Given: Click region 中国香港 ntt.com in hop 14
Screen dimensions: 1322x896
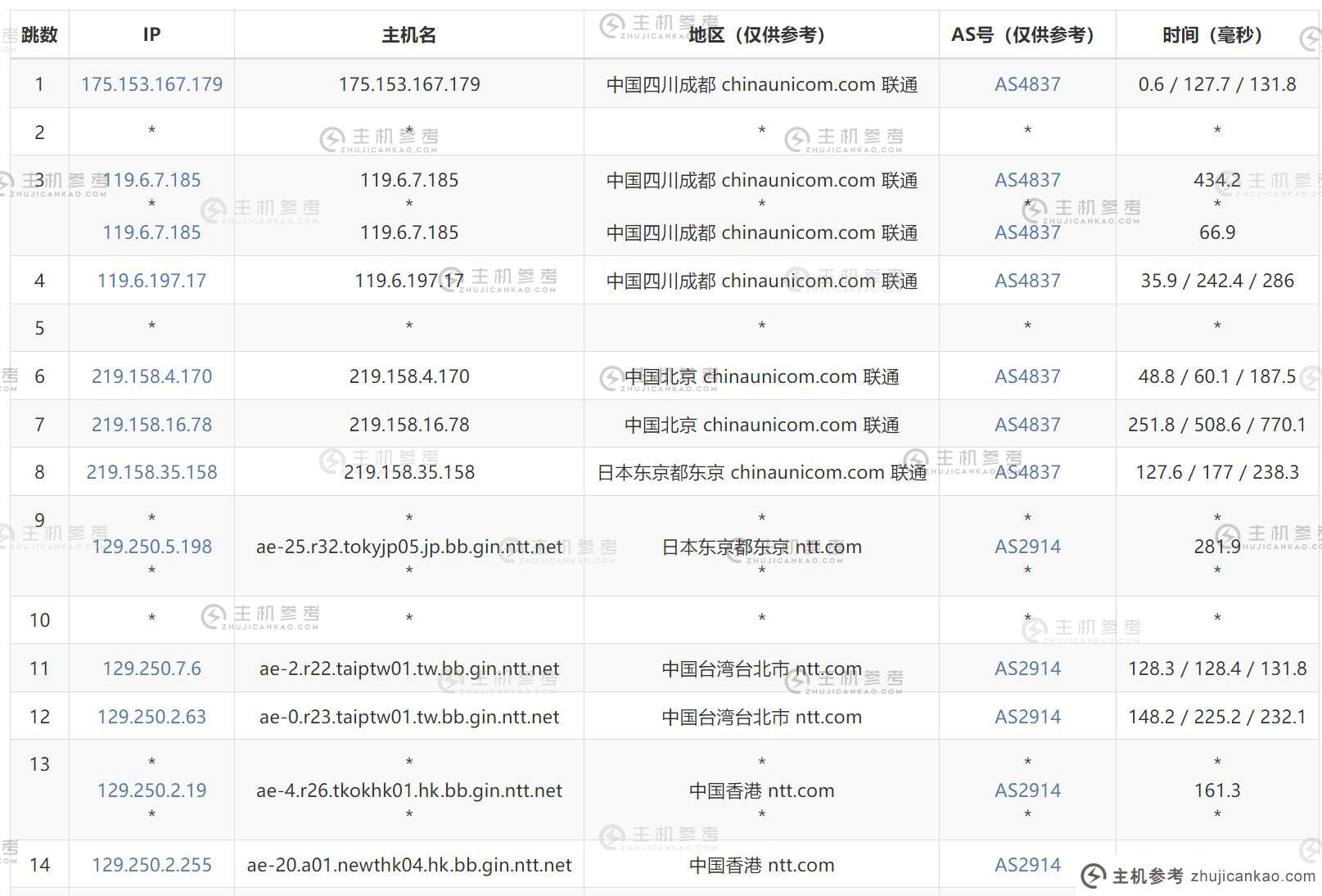Looking at the screenshot, I should 761,865.
